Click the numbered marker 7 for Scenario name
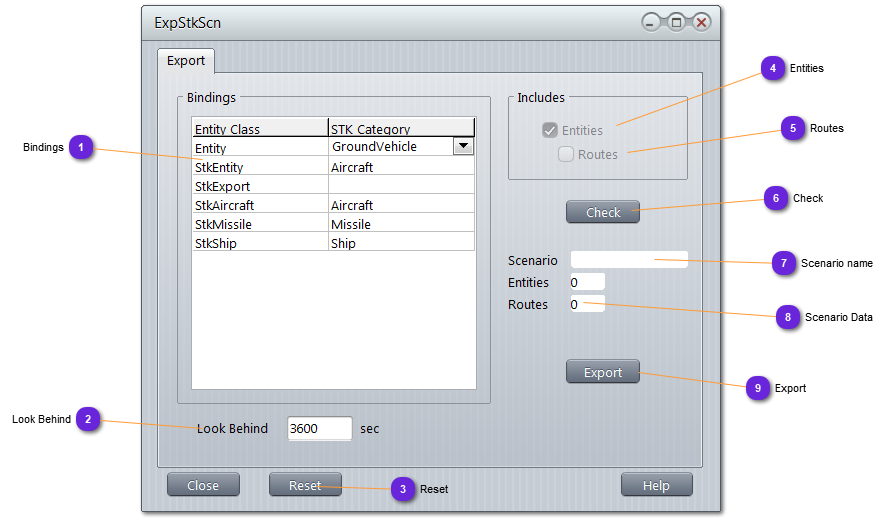Viewport: 889px width, 521px height. (x=784, y=263)
